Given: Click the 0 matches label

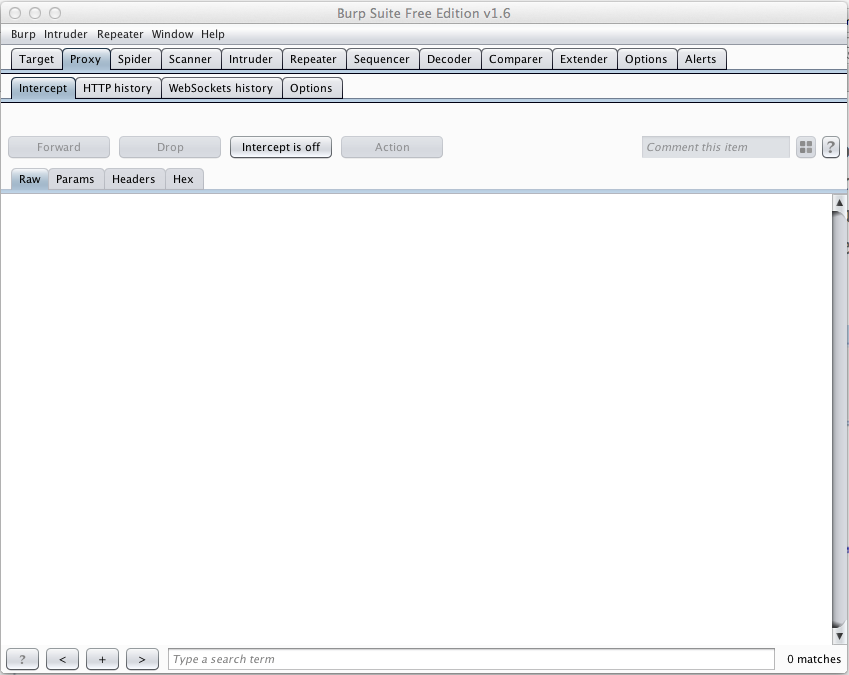Looking at the screenshot, I should pos(814,659).
